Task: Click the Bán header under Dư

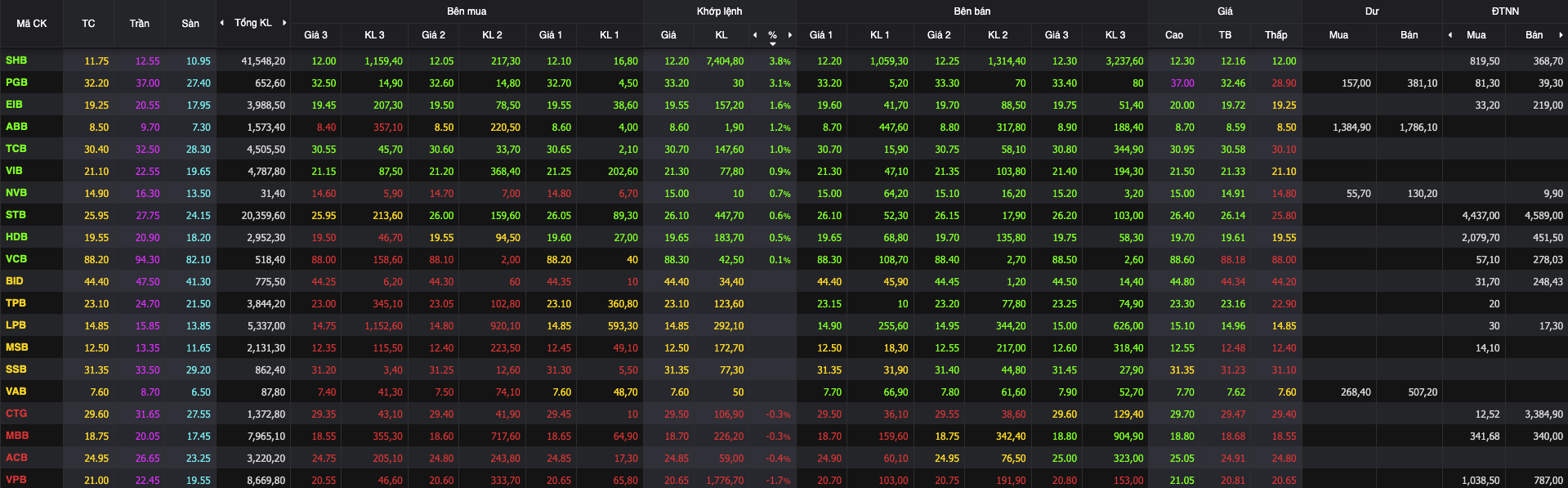Action: coord(1409,35)
